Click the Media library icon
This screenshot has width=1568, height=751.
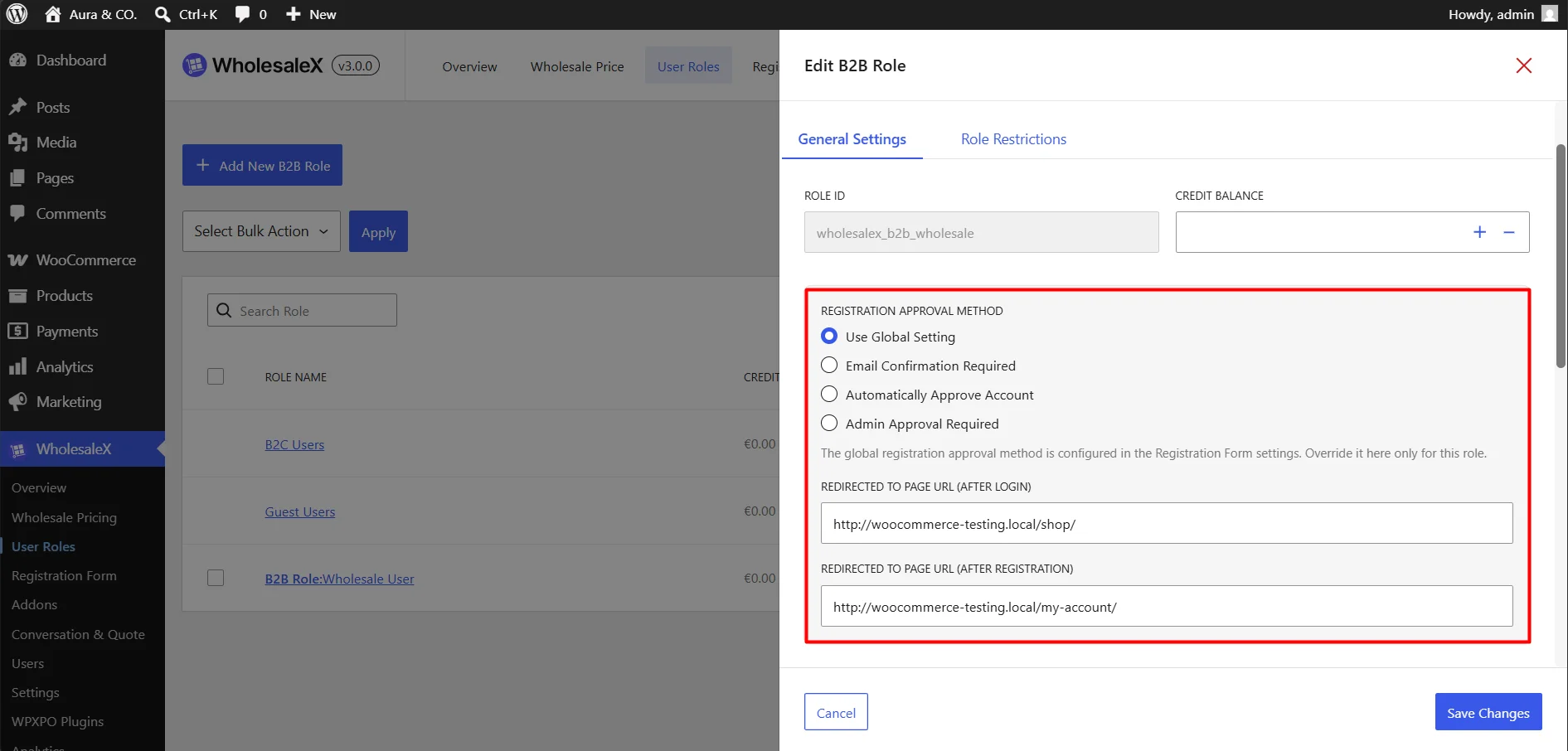click(x=17, y=143)
